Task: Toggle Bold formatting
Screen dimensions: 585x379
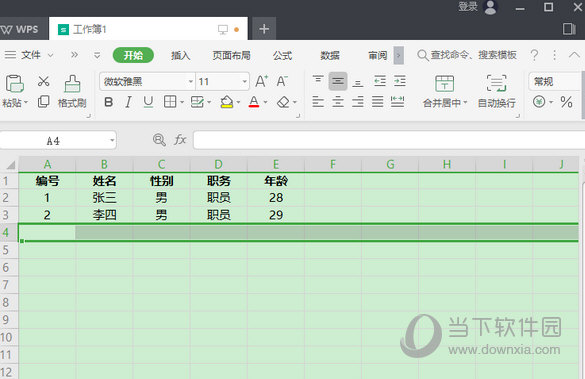Action: 109,102
